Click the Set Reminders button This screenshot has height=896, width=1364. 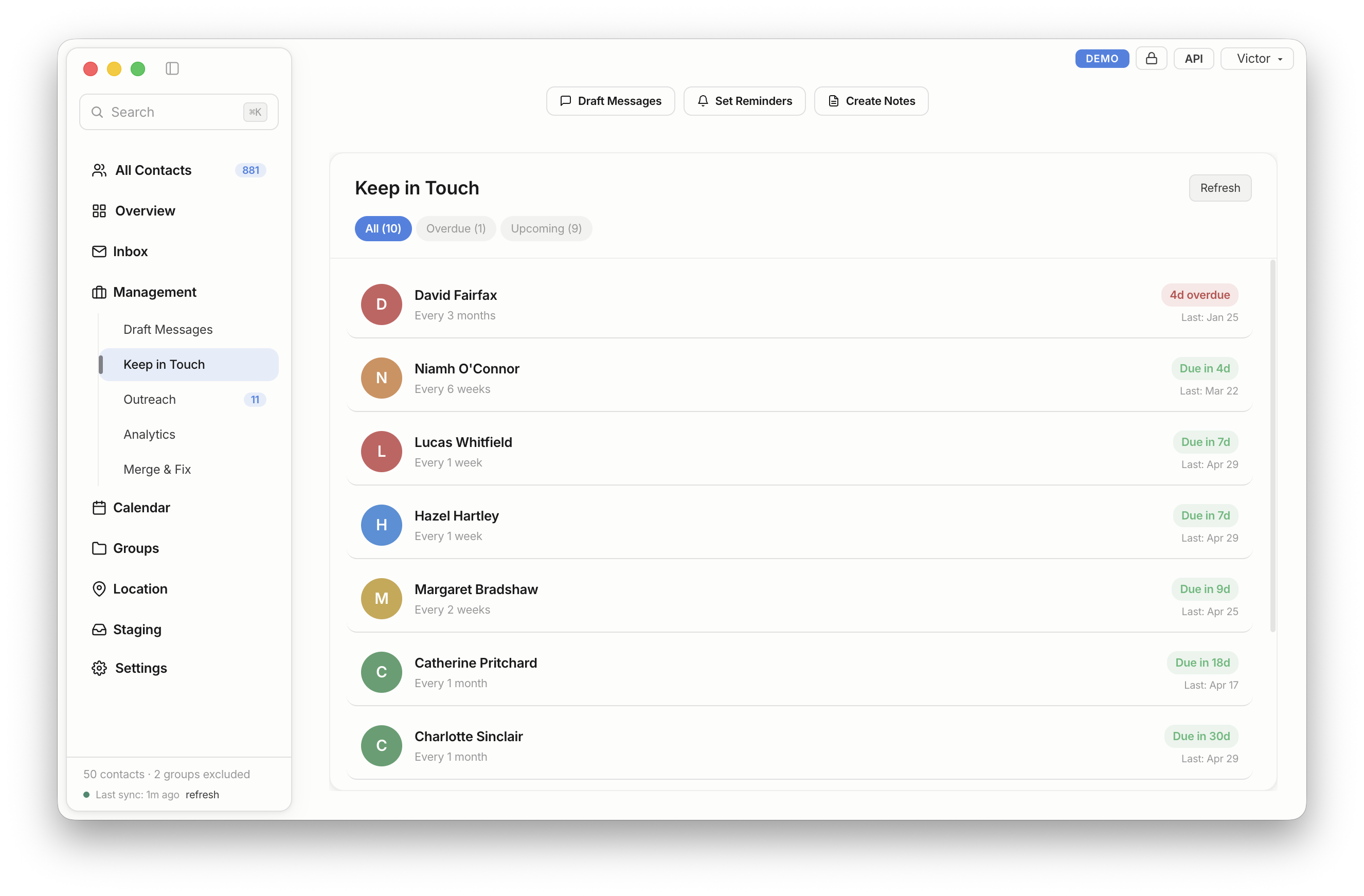(744, 101)
